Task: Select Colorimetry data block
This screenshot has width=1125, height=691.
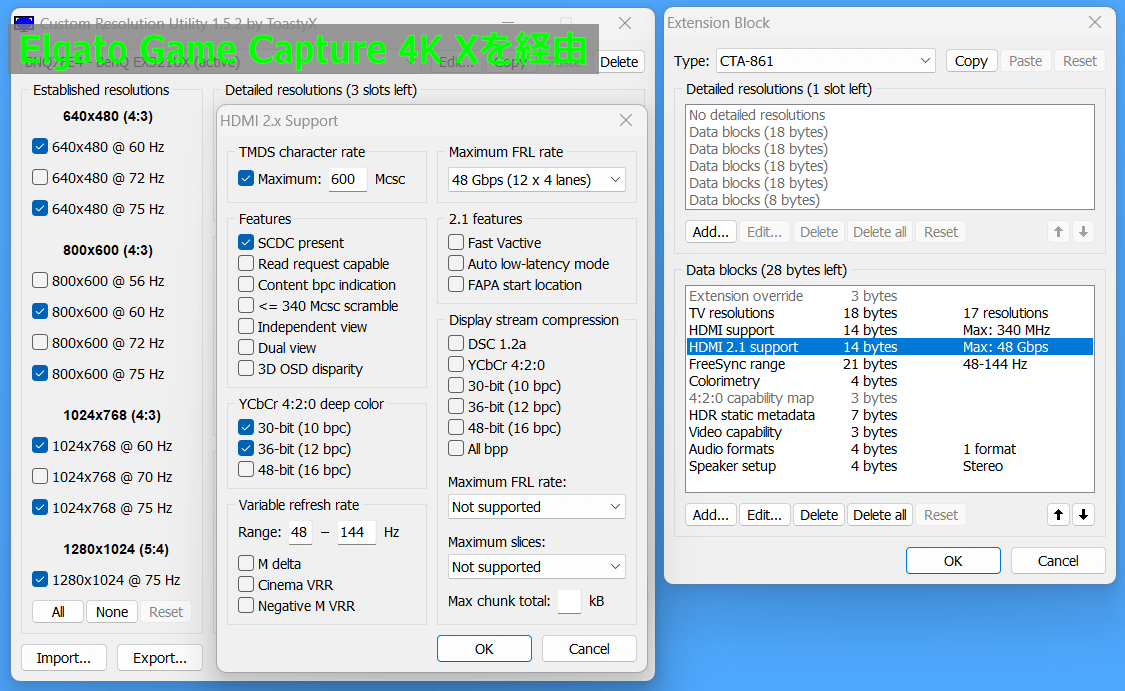Action: pyautogui.click(x=890, y=381)
